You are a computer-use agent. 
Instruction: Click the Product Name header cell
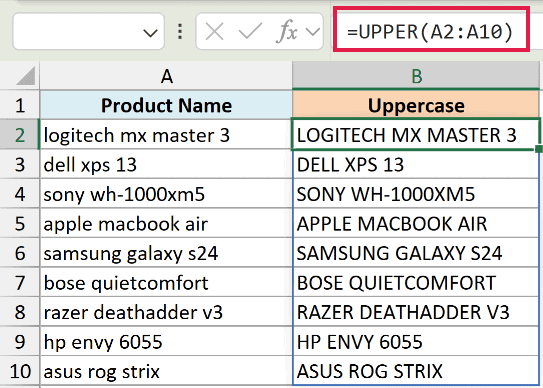click(166, 105)
